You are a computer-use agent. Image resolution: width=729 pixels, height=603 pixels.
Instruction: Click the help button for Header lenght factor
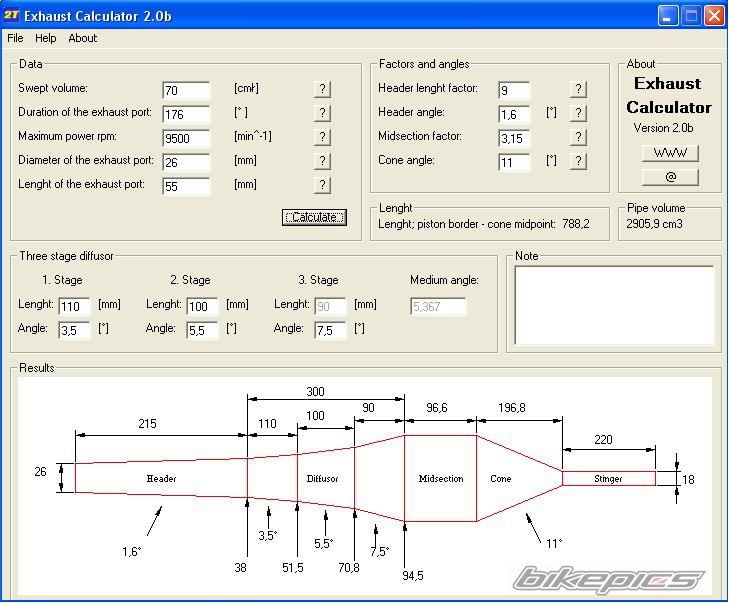click(x=577, y=89)
